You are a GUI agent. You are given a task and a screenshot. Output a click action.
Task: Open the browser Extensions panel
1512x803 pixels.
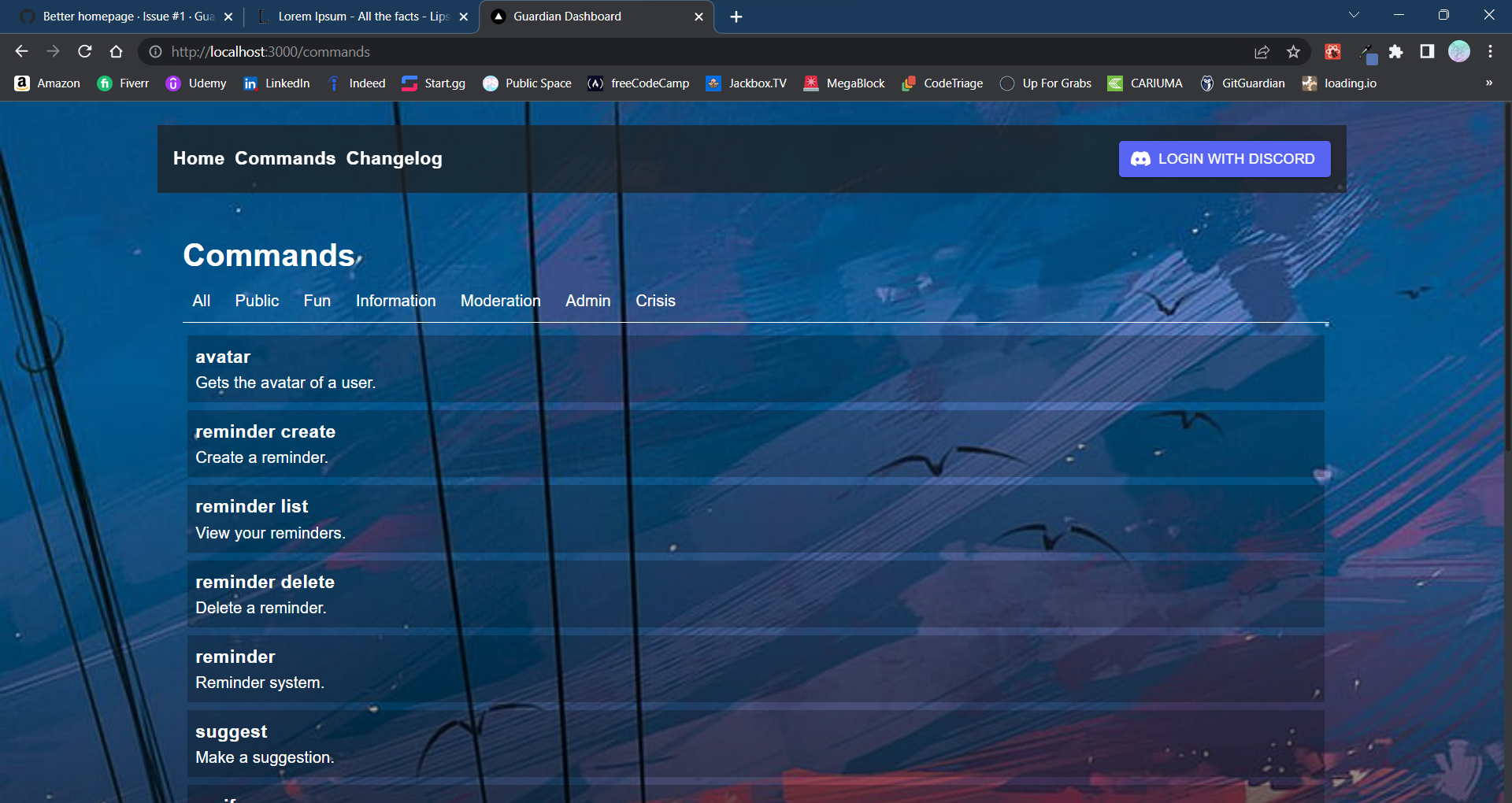click(x=1396, y=52)
